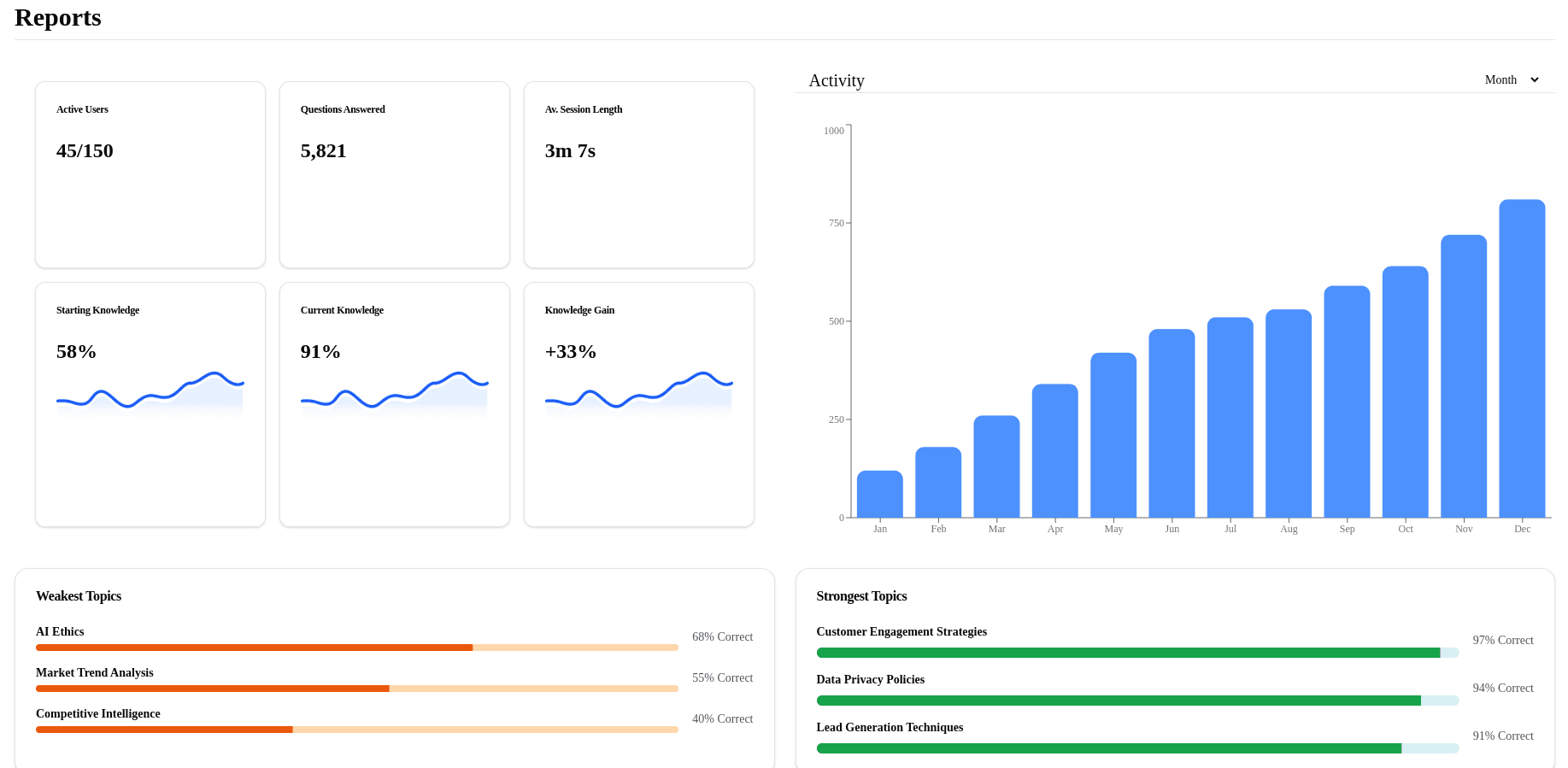Screen dimensions: 1568x768
Task: Click the 'Data Privacy Policies' topic name
Action: pyautogui.click(x=871, y=679)
